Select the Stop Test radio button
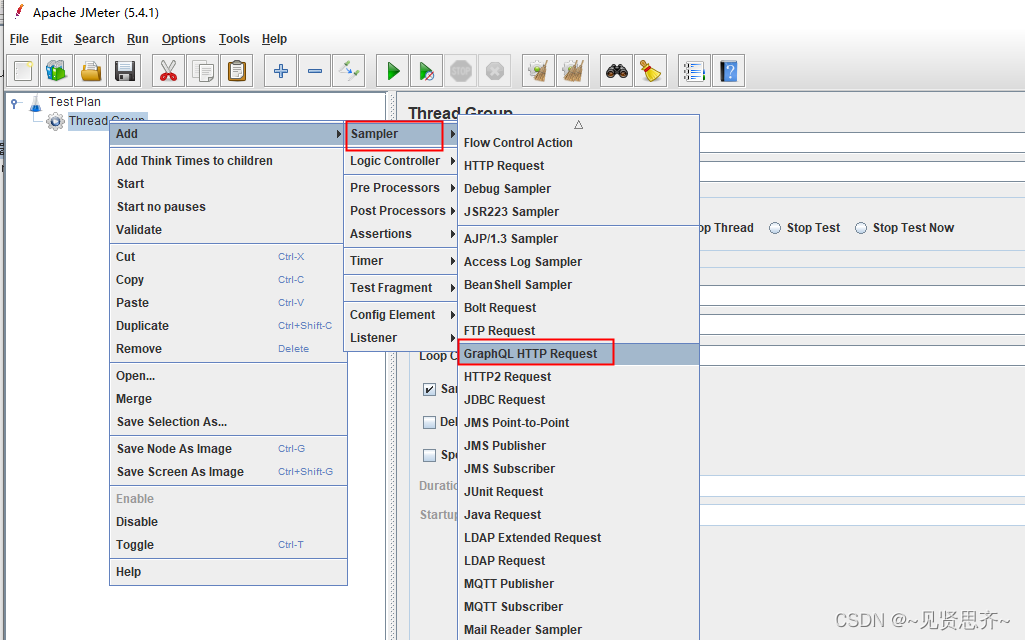Viewport: 1025px width, 640px height. coord(775,228)
